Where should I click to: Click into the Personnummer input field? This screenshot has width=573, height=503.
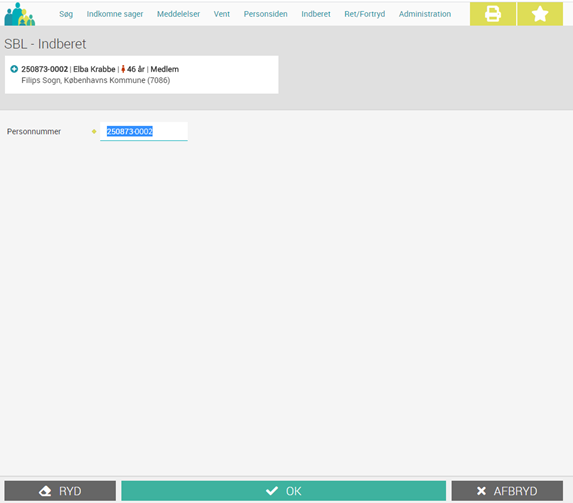pos(144,131)
